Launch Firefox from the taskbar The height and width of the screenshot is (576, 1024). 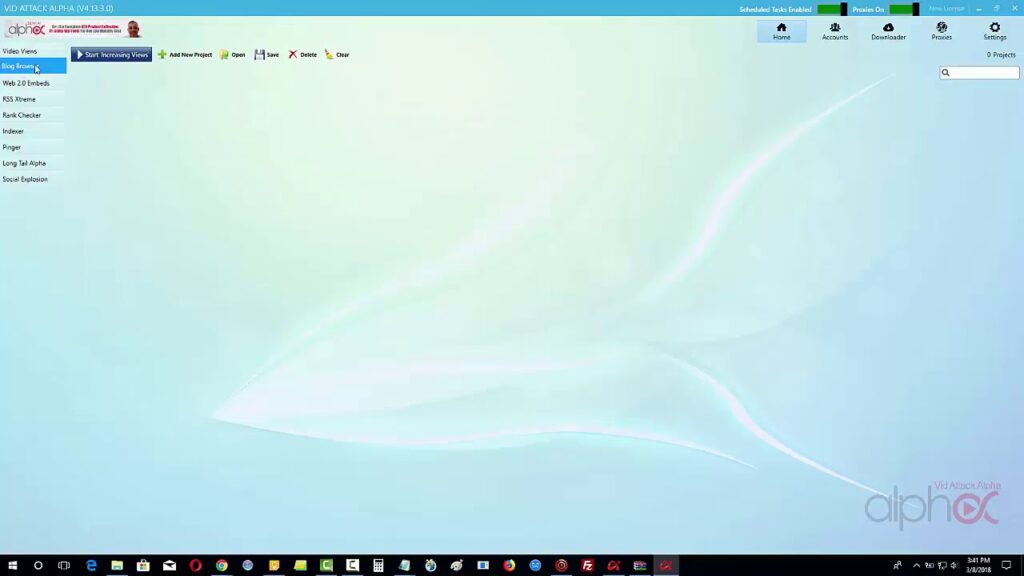pos(509,566)
